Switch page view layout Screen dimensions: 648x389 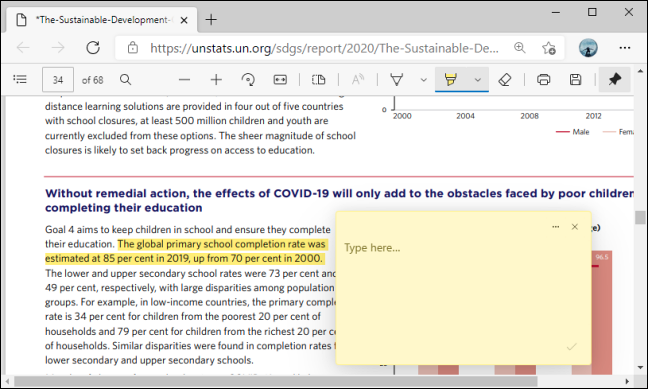tap(318, 79)
